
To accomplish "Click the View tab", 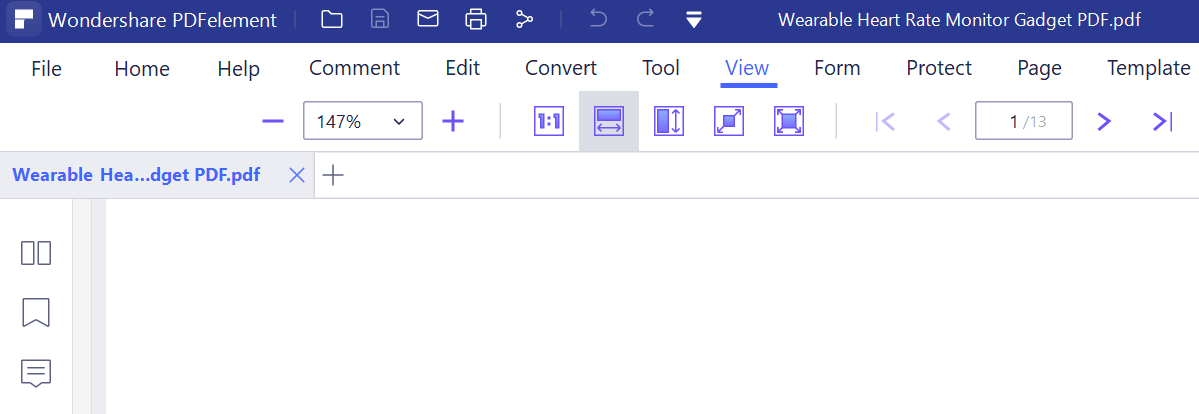I will point(747,68).
